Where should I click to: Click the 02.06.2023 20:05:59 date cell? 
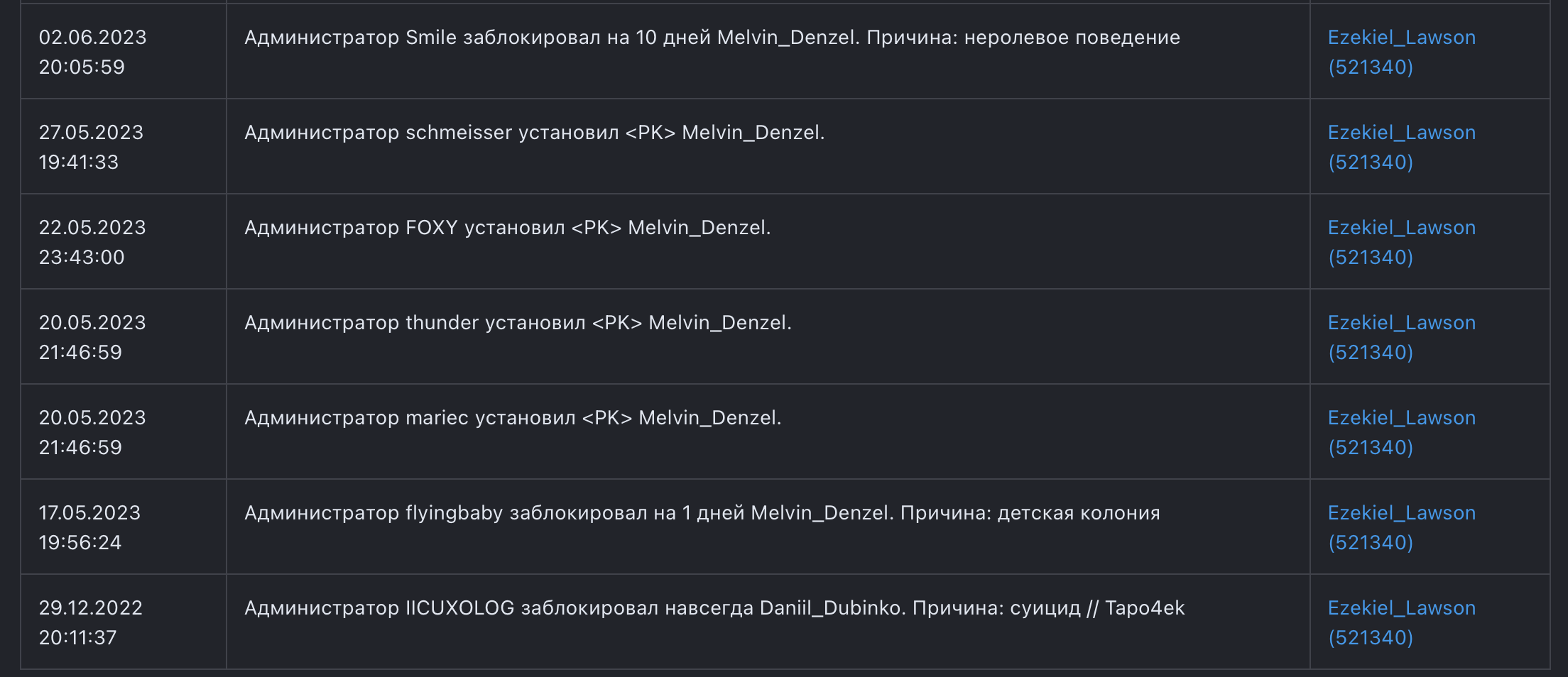[92, 52]
